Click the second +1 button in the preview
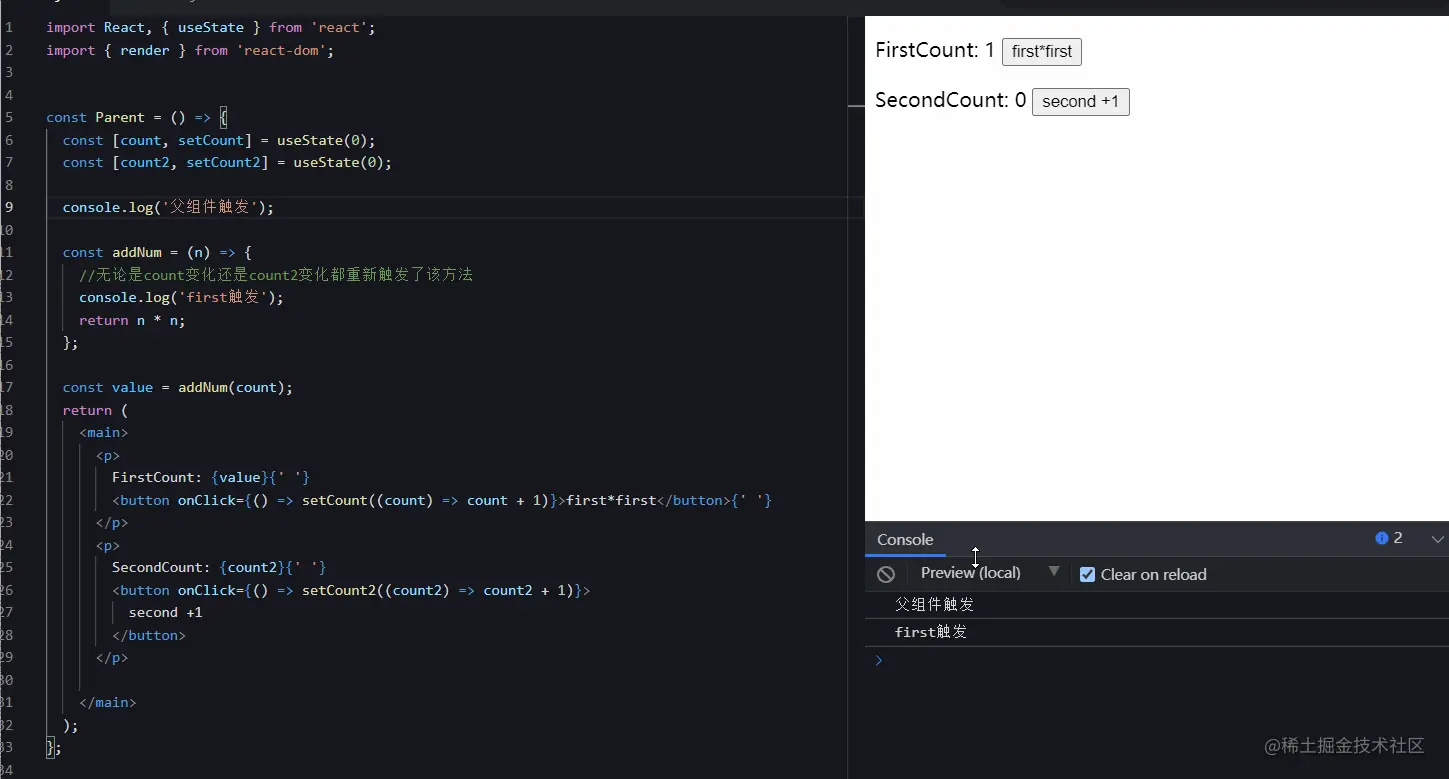The height and width of the screenshot is (779, 1449). point(1080,101)
